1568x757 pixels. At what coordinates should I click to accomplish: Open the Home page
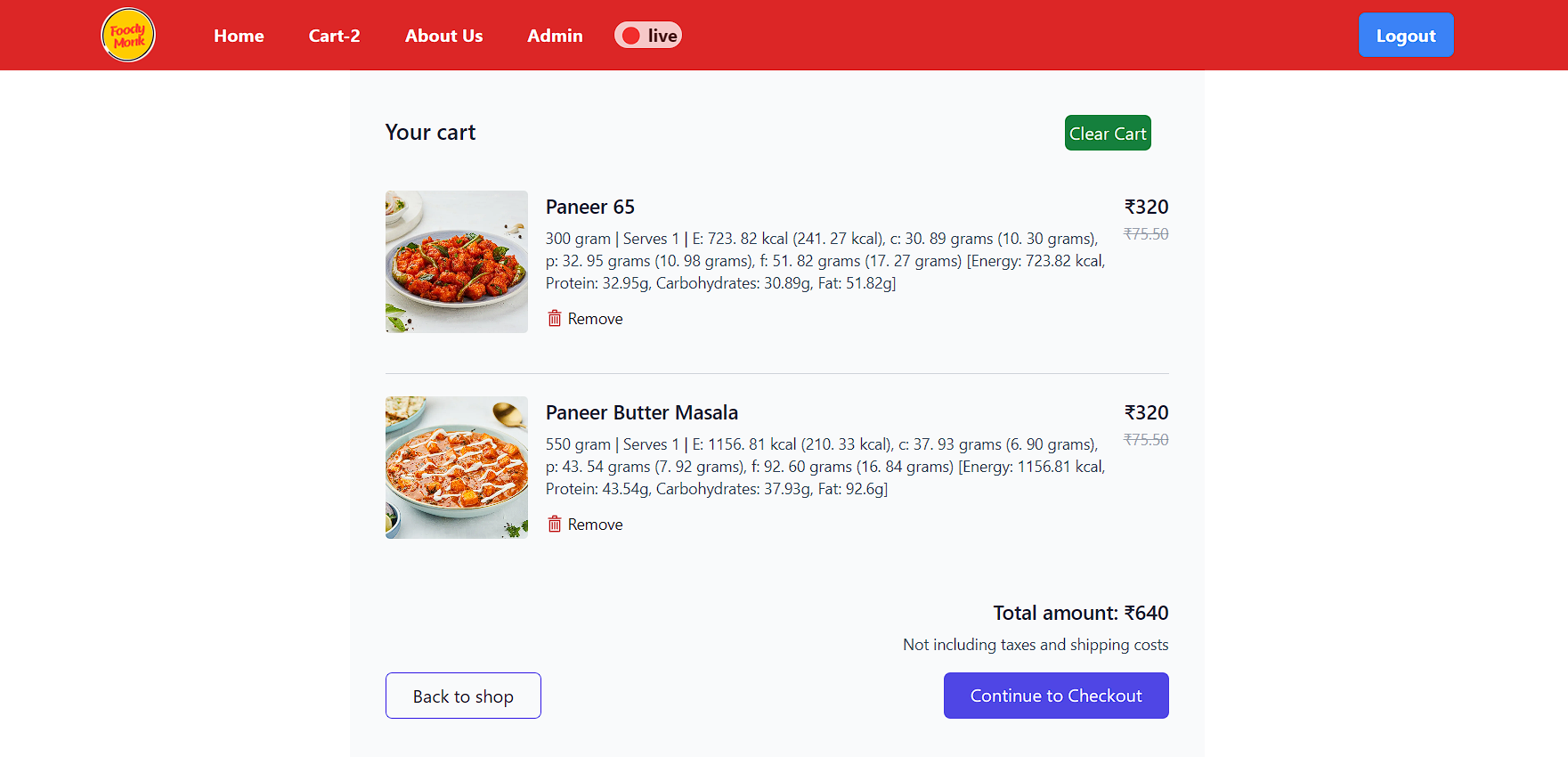point(238,36)
